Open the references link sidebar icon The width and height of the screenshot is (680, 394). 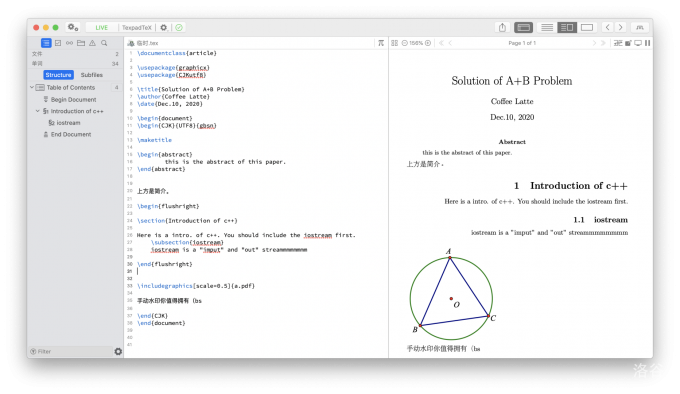69,43
